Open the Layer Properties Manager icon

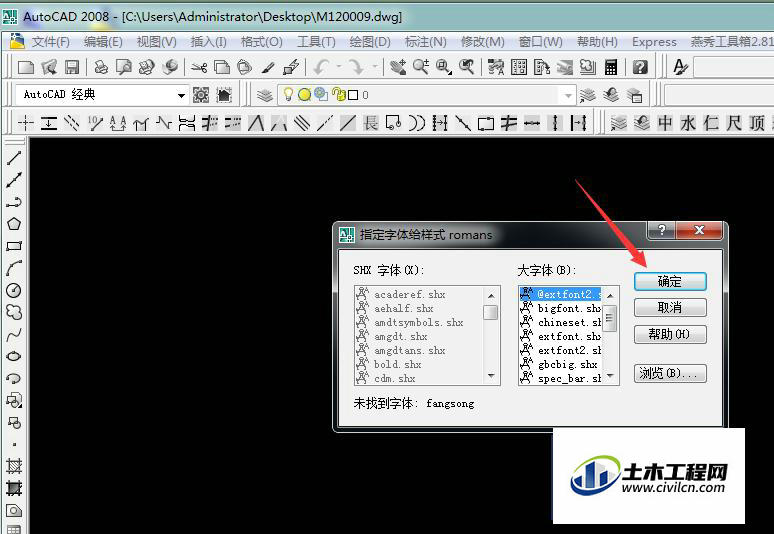[x=265, y=95]
